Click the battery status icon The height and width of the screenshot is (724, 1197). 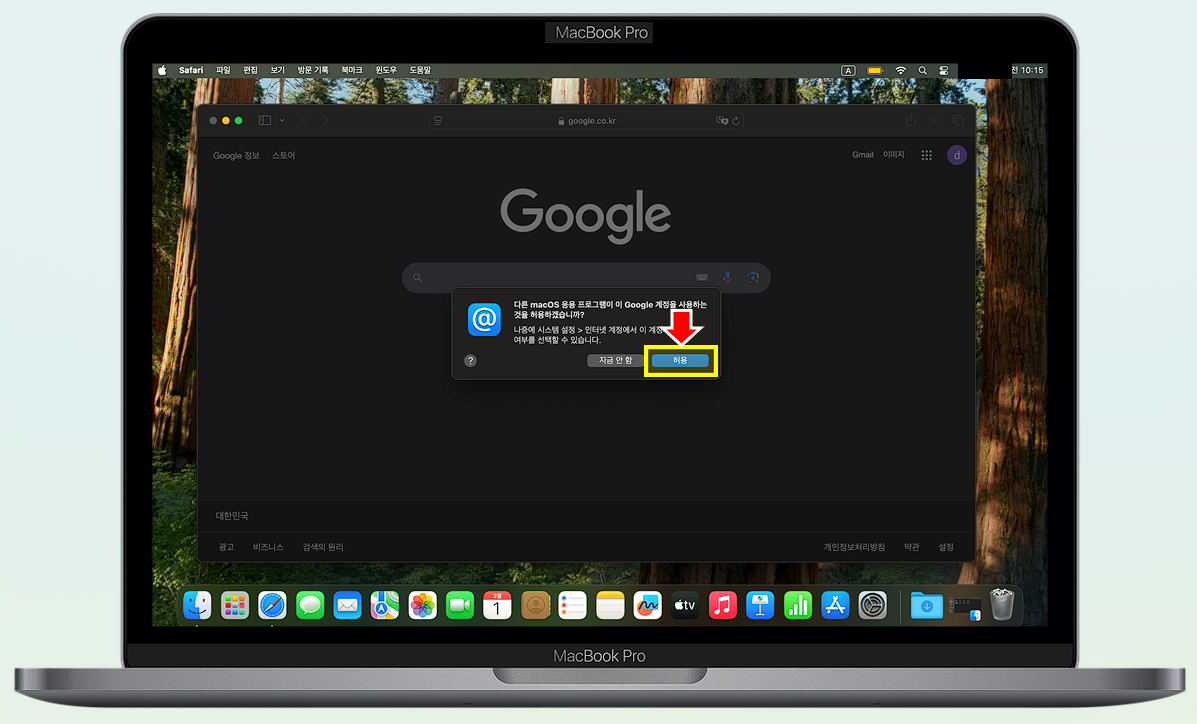[x=875, y=70]
